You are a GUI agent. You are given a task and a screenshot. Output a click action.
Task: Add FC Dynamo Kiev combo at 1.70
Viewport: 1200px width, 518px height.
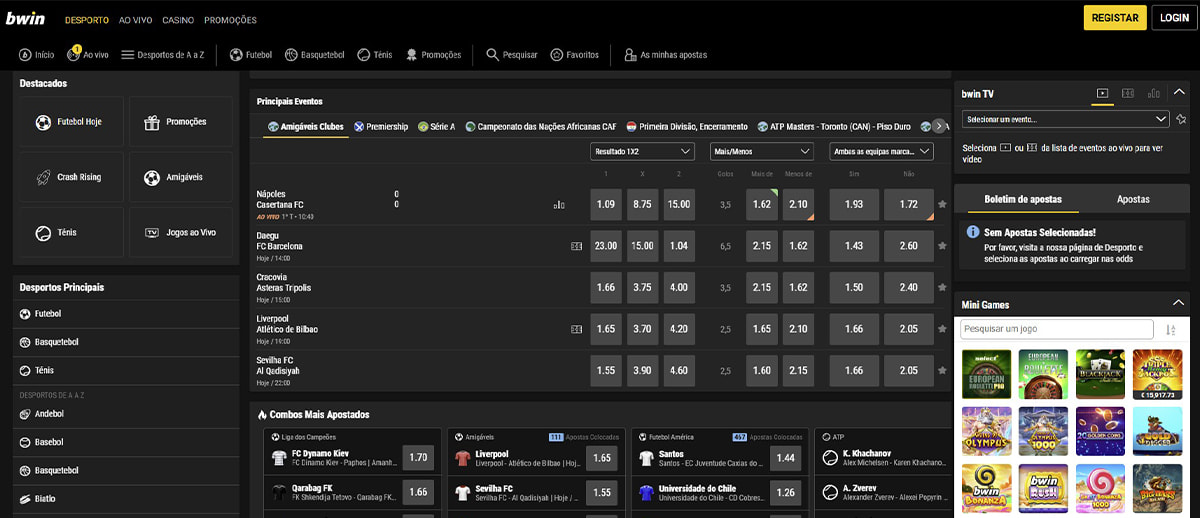pyautogui.click(x=418, y=458)
